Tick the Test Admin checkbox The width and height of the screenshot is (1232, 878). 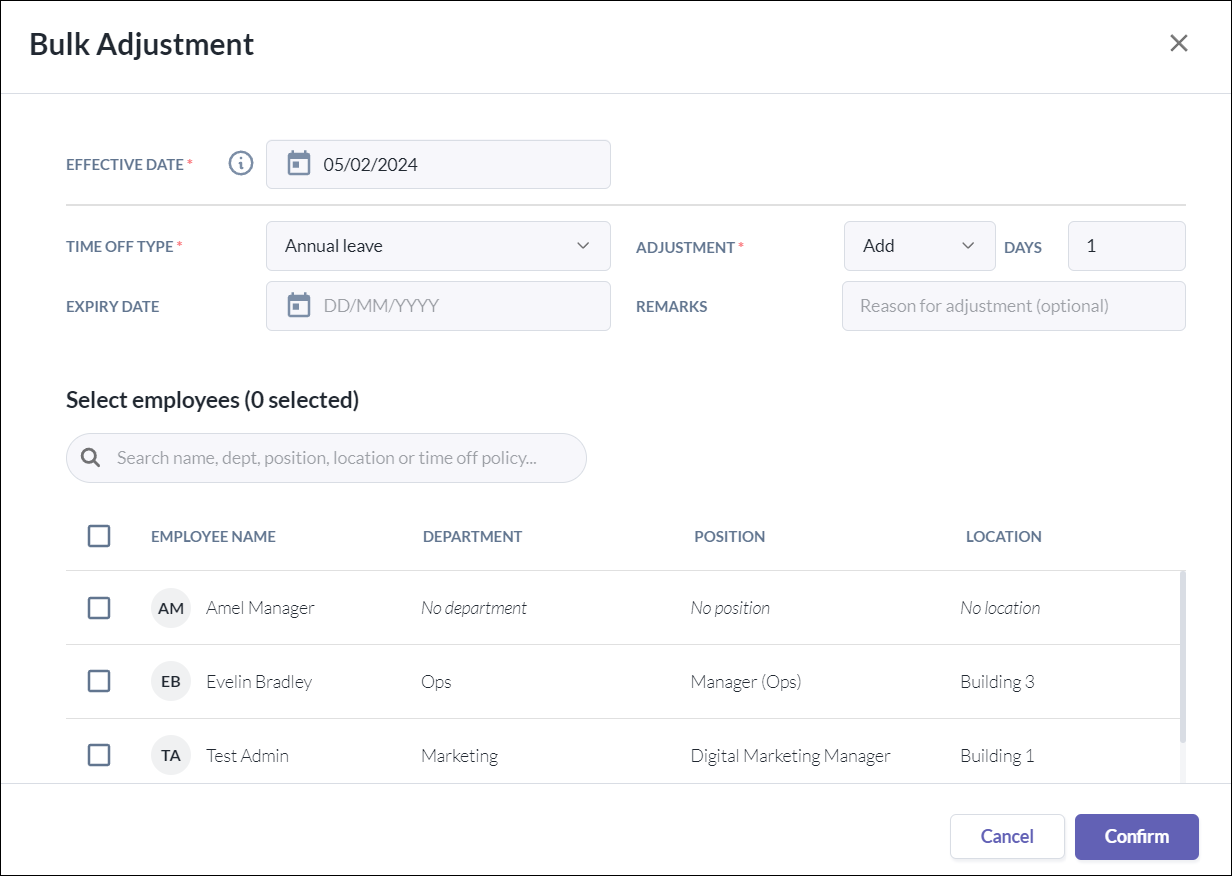pos(99,756)
